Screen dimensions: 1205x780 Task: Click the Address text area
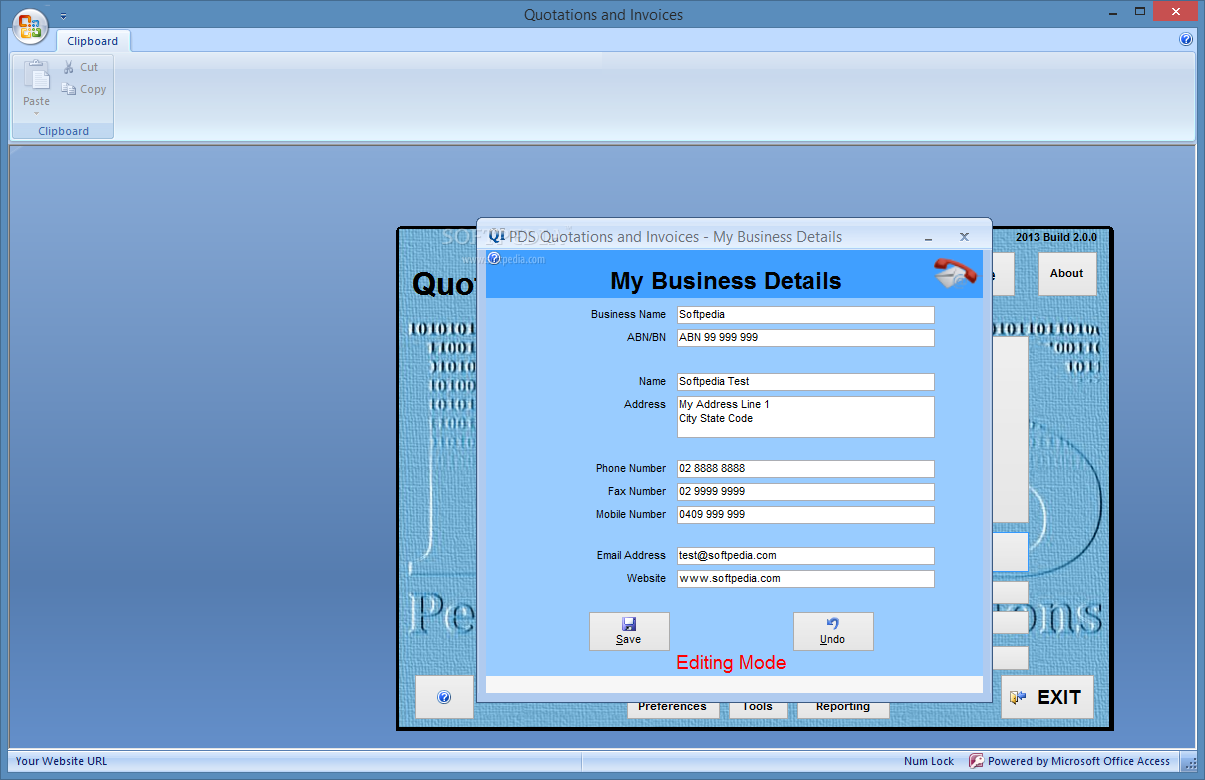[x=806, y=417]
